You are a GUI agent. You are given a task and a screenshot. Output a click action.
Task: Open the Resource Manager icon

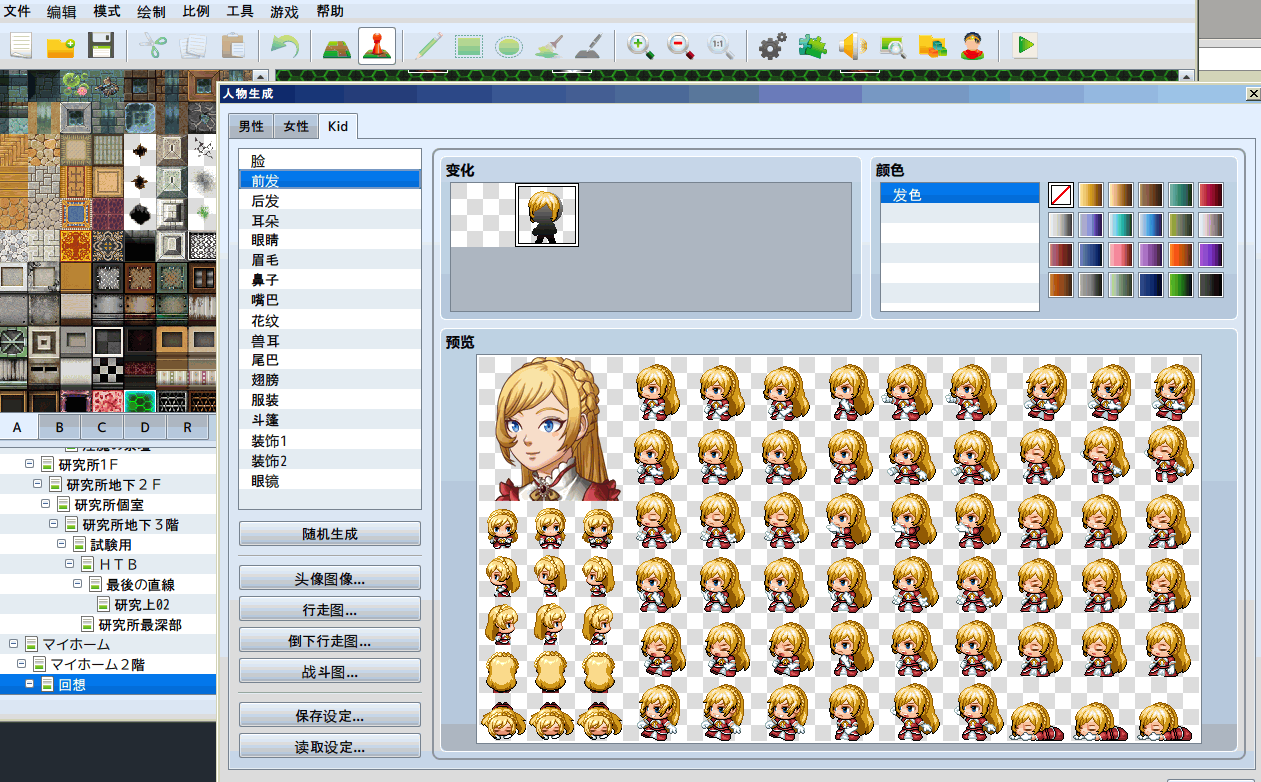coord(932,46)
